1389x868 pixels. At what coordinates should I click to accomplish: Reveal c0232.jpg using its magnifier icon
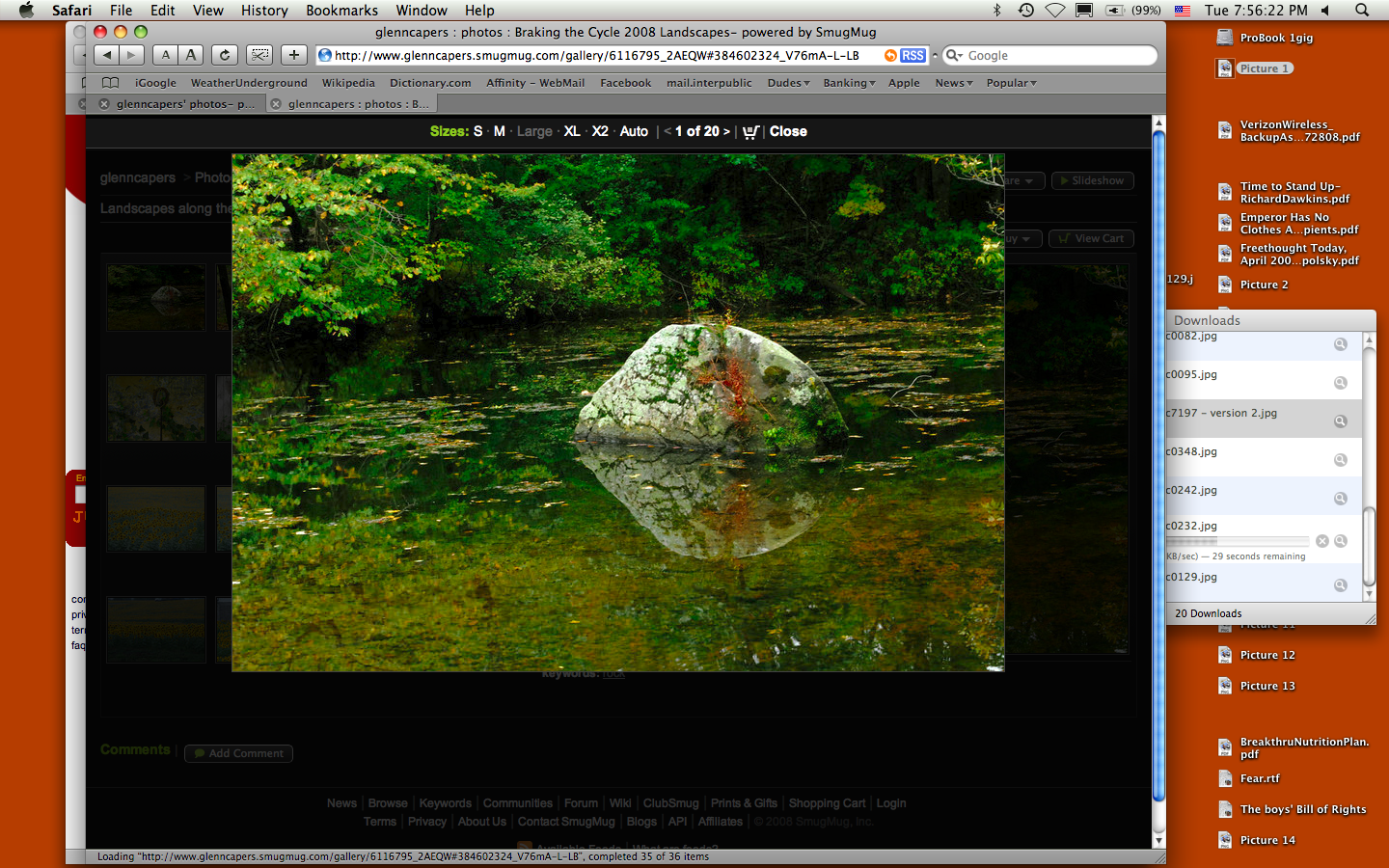(x=1341, y=541)
